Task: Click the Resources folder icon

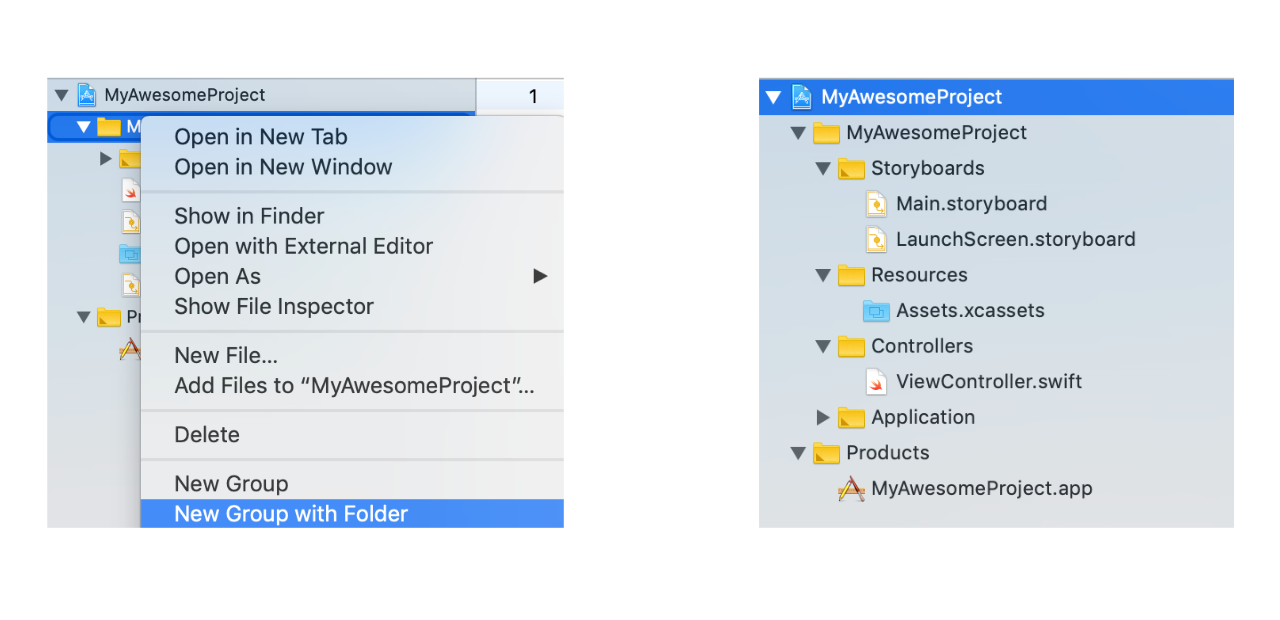Action: (852, 275)
